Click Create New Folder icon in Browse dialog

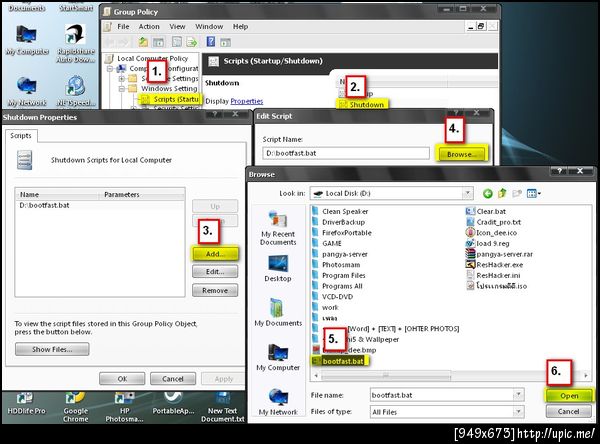517,193
